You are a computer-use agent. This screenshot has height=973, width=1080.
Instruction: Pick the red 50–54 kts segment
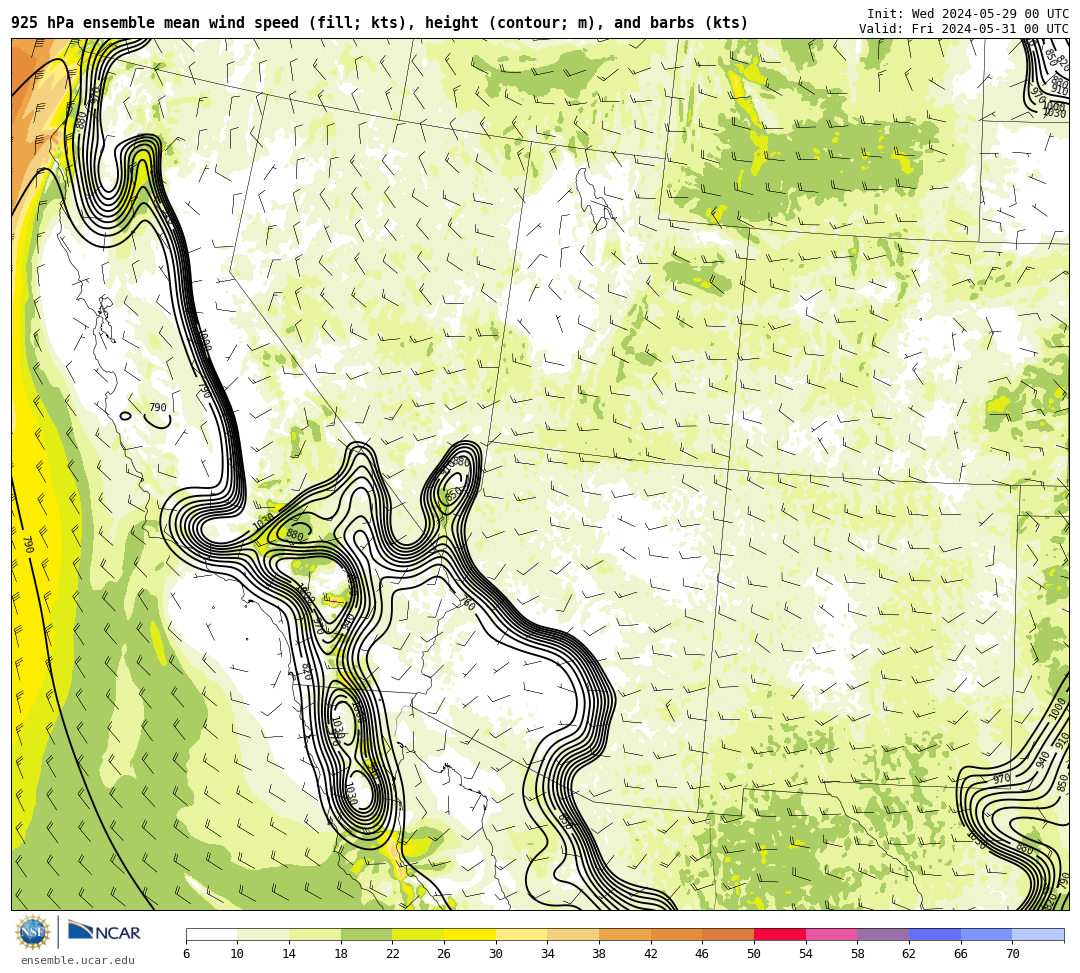[x=780, y=934]
